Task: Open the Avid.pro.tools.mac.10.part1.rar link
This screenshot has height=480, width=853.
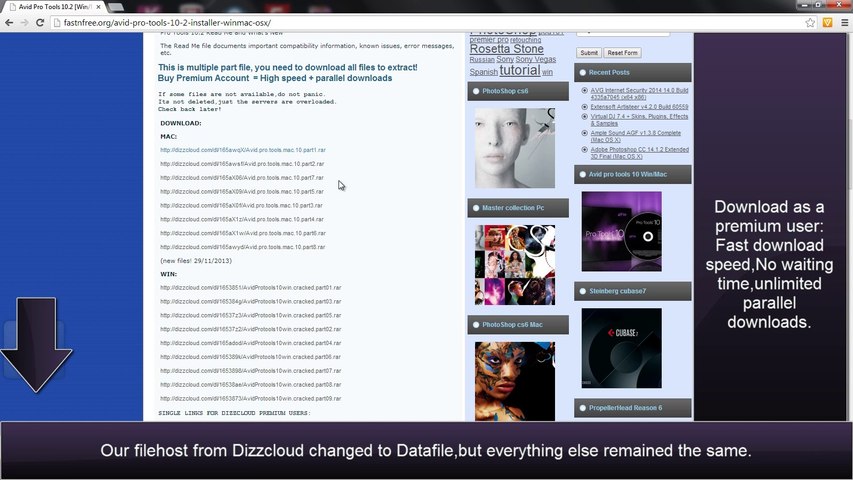Action: pyautogui.click(x=242, y=150)
